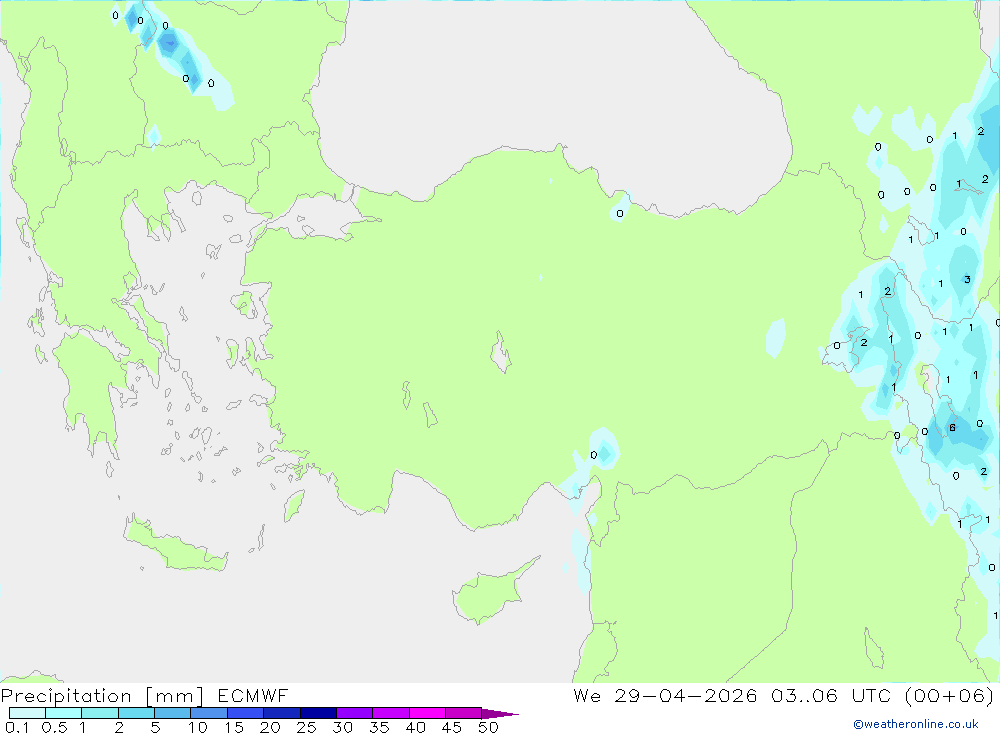The width and height of the screenshot is (1000, 733).
Task: Select the 35–40 mm legend color swatch
Action: pos(390,713)
